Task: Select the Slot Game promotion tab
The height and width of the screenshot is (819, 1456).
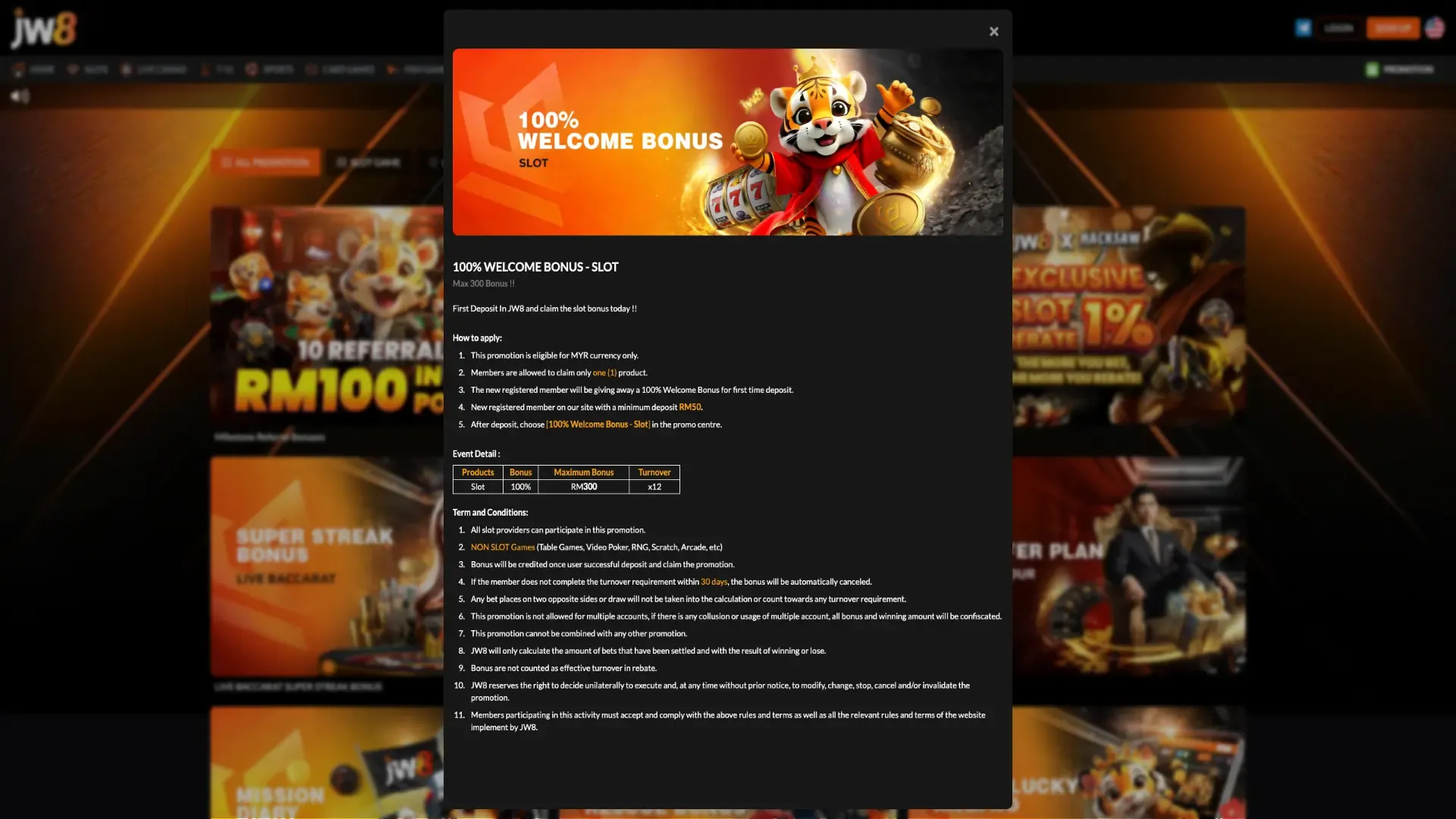Action: pos(369,162)
